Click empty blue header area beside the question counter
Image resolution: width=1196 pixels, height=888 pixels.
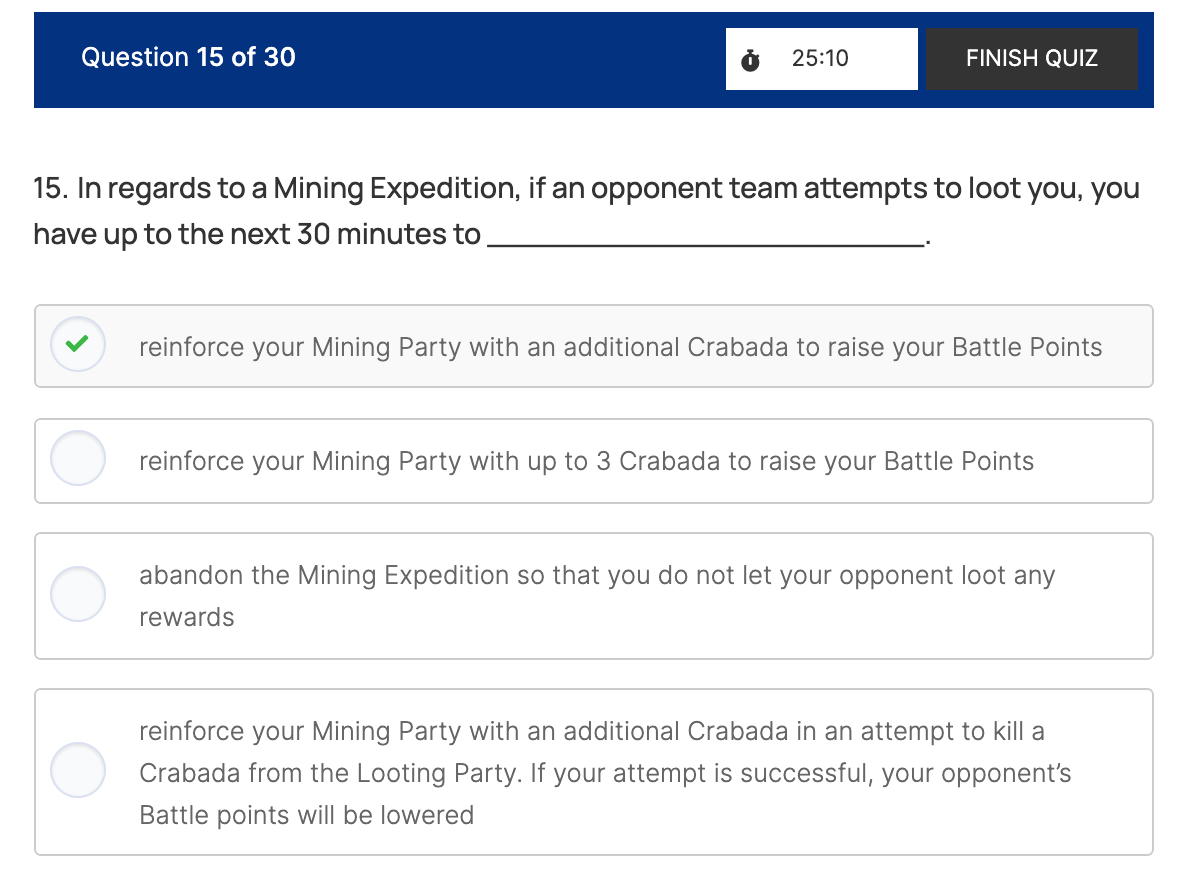[510, 59]
